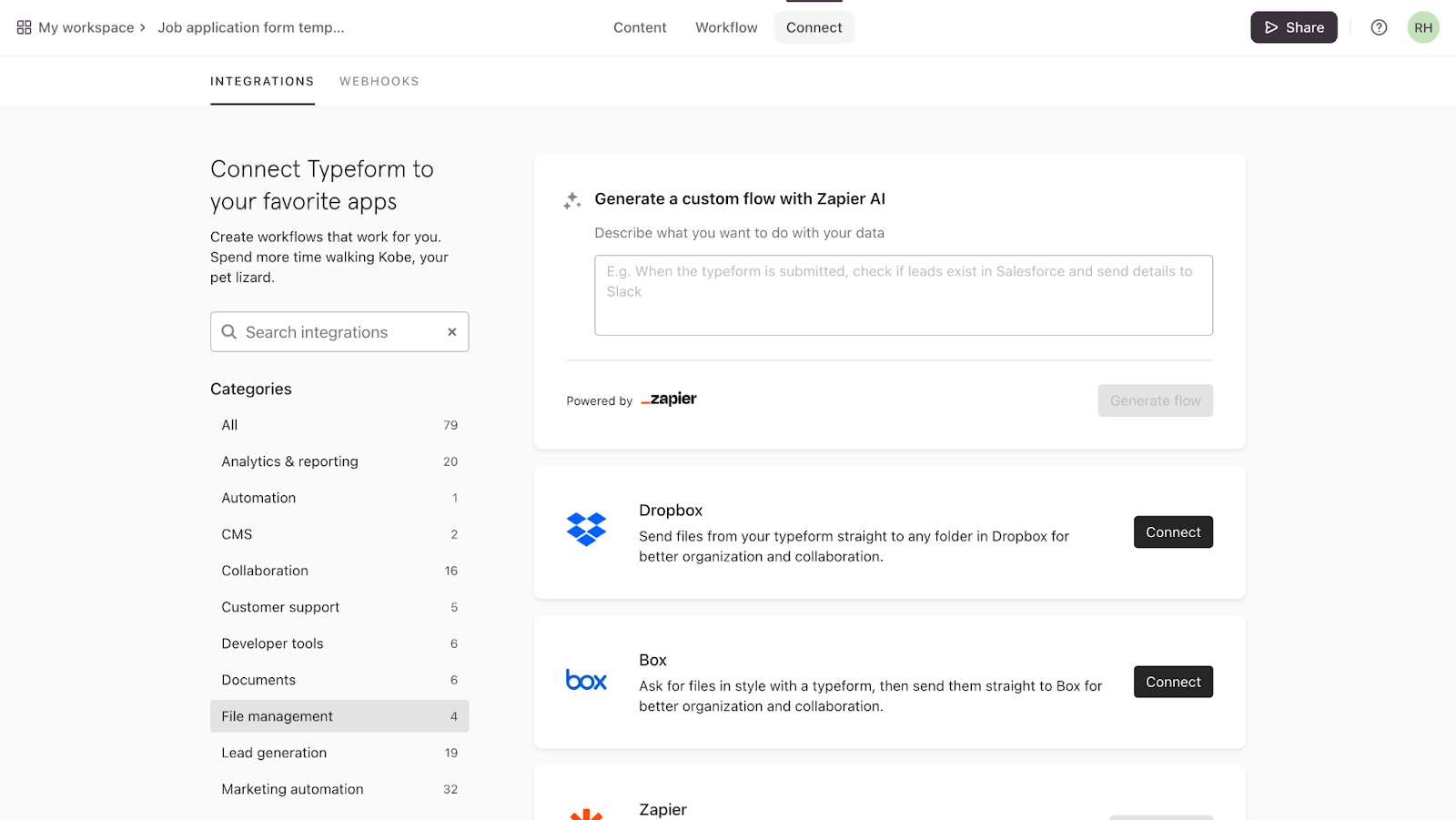
Task: Switch to the Workflow tab
Action: [726, 27]
